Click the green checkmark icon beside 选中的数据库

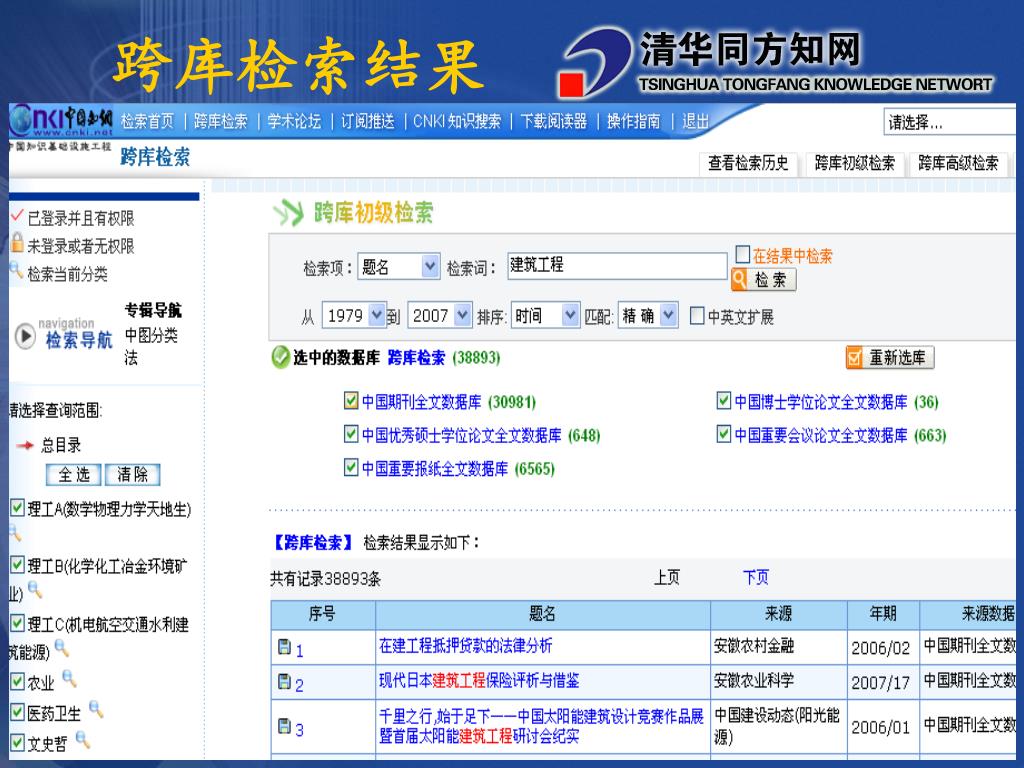tap(280, 357)
